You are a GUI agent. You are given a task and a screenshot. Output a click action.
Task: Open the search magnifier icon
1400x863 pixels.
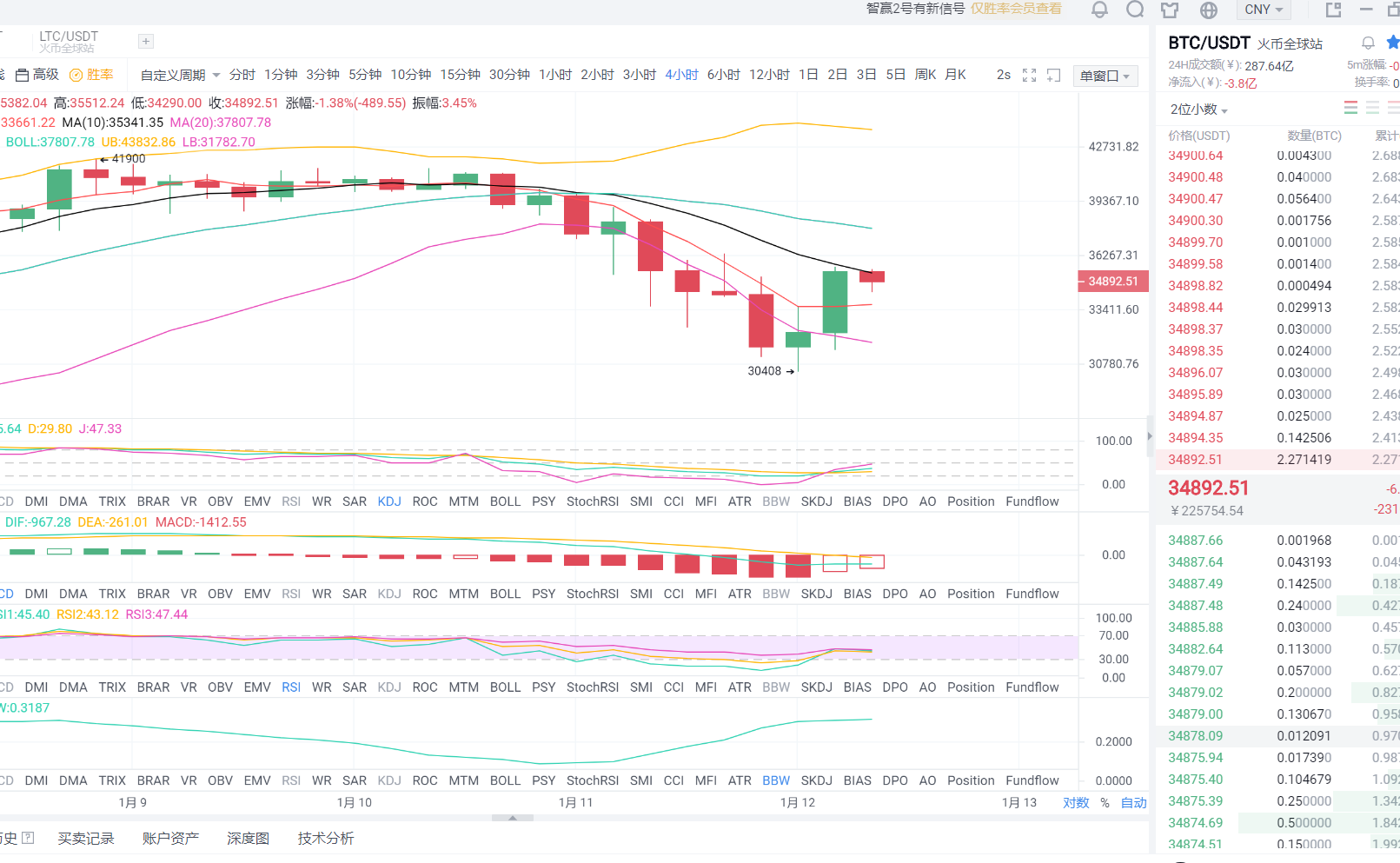click(1135, 10)
